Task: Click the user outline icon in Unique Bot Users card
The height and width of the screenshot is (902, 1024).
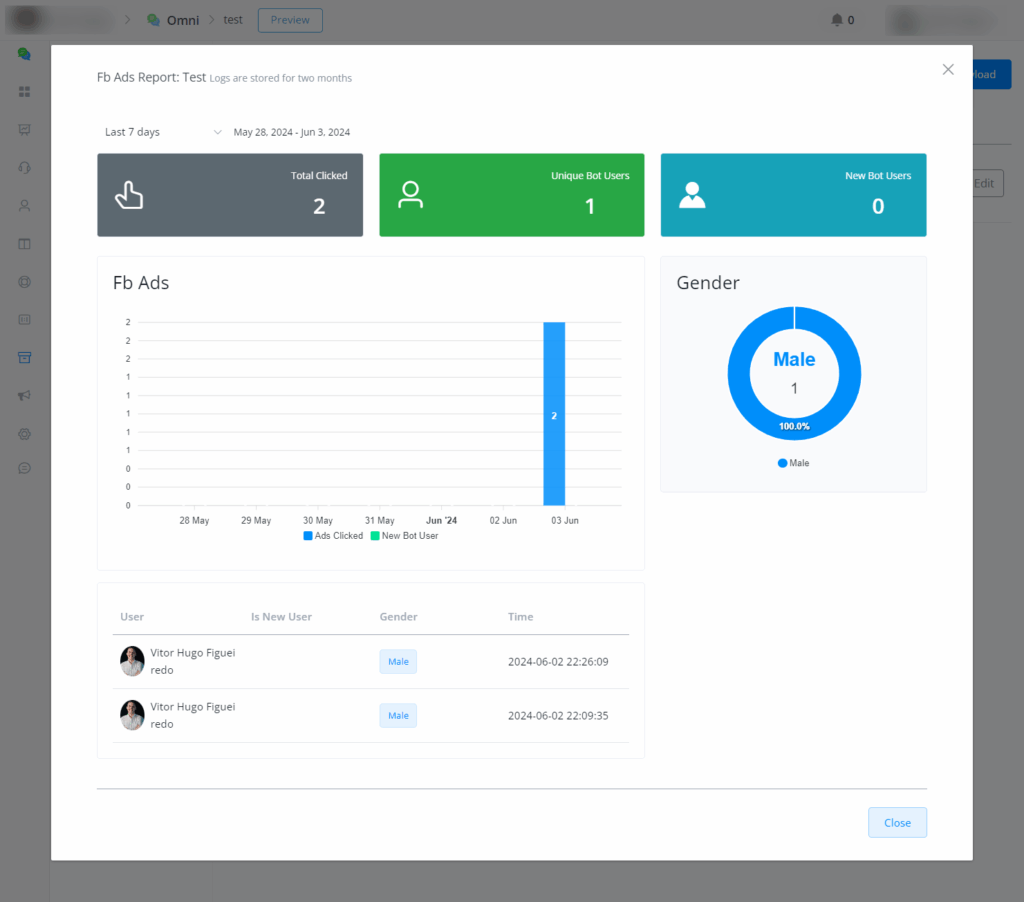Action: [410, 195]
